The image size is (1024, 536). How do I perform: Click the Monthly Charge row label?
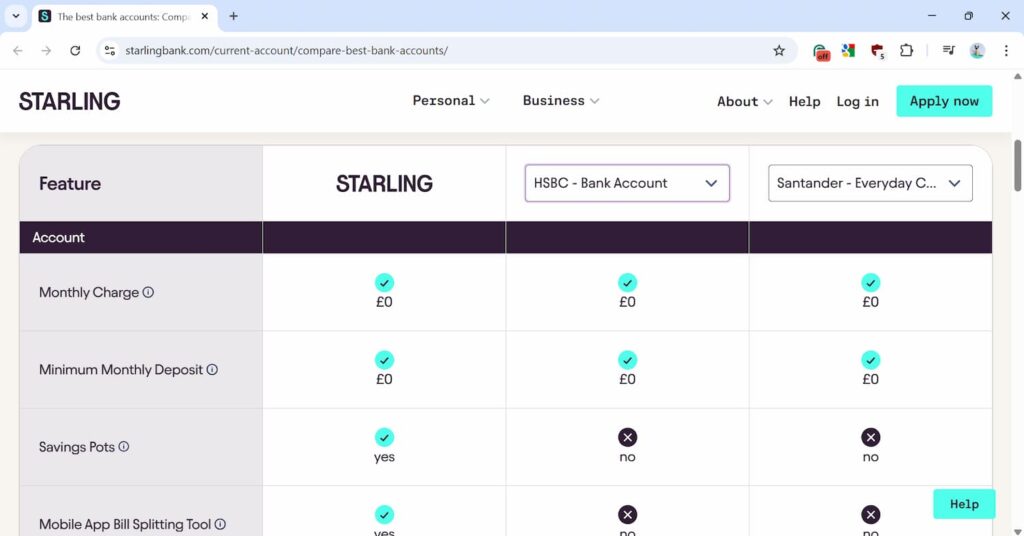pyautogui.click(x=89, y=292)
